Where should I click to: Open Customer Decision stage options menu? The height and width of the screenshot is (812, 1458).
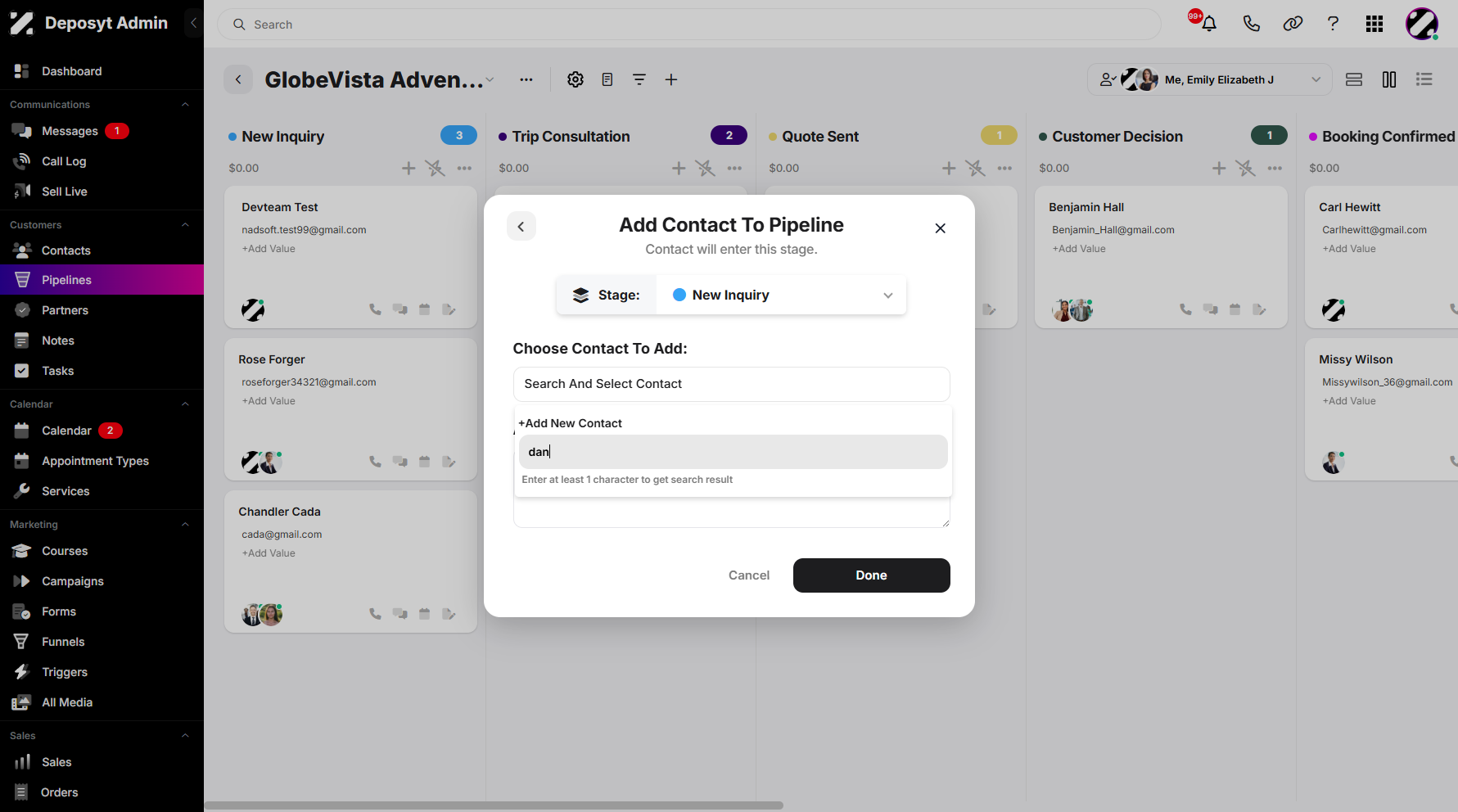point(1275,168)
